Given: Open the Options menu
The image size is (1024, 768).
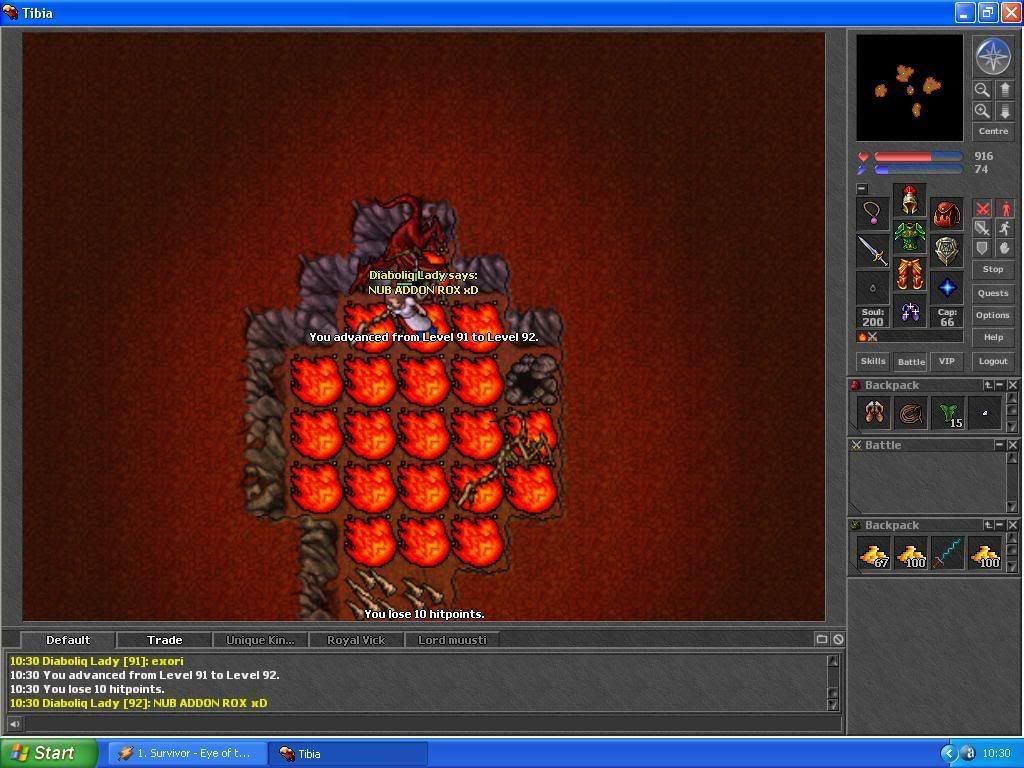Looking at the screenshot, I should (993, 315).
